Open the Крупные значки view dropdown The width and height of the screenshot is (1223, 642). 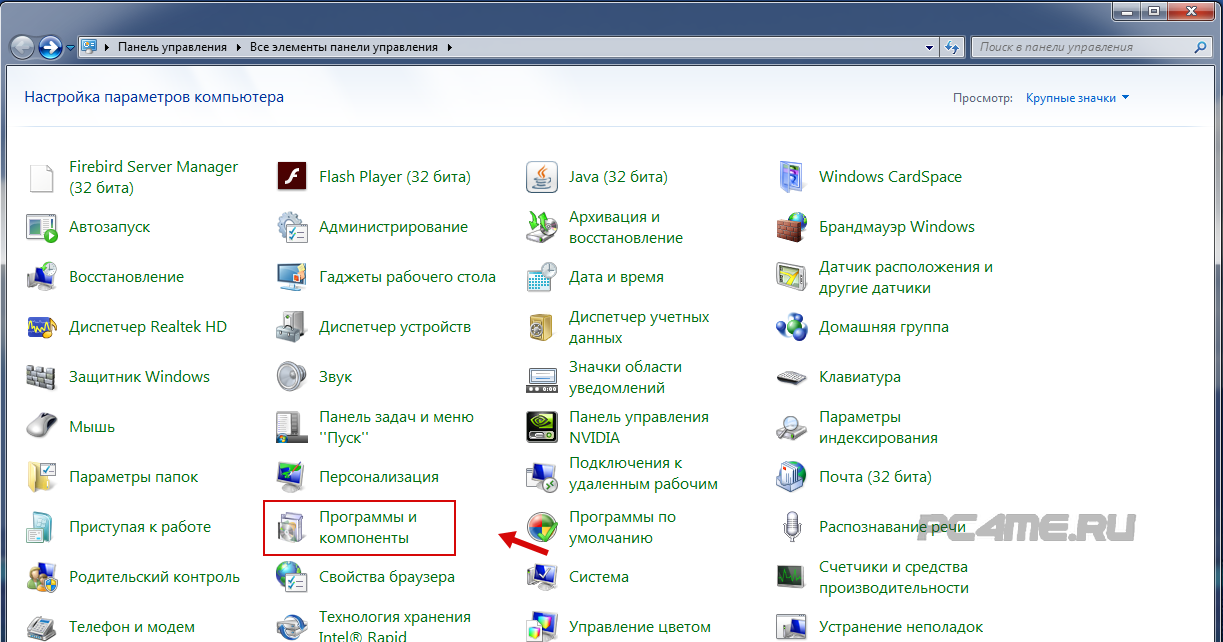[1077, 98]
